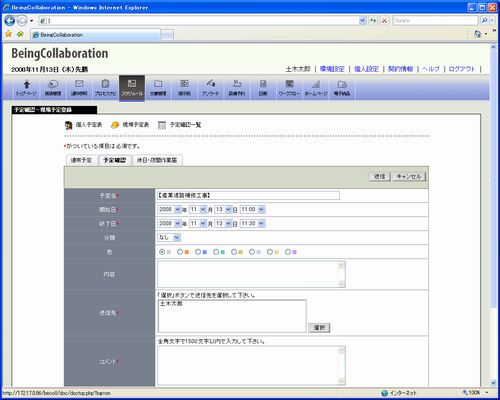
Task: Open the ホームページ navigation icon
Action: (316, 88)
